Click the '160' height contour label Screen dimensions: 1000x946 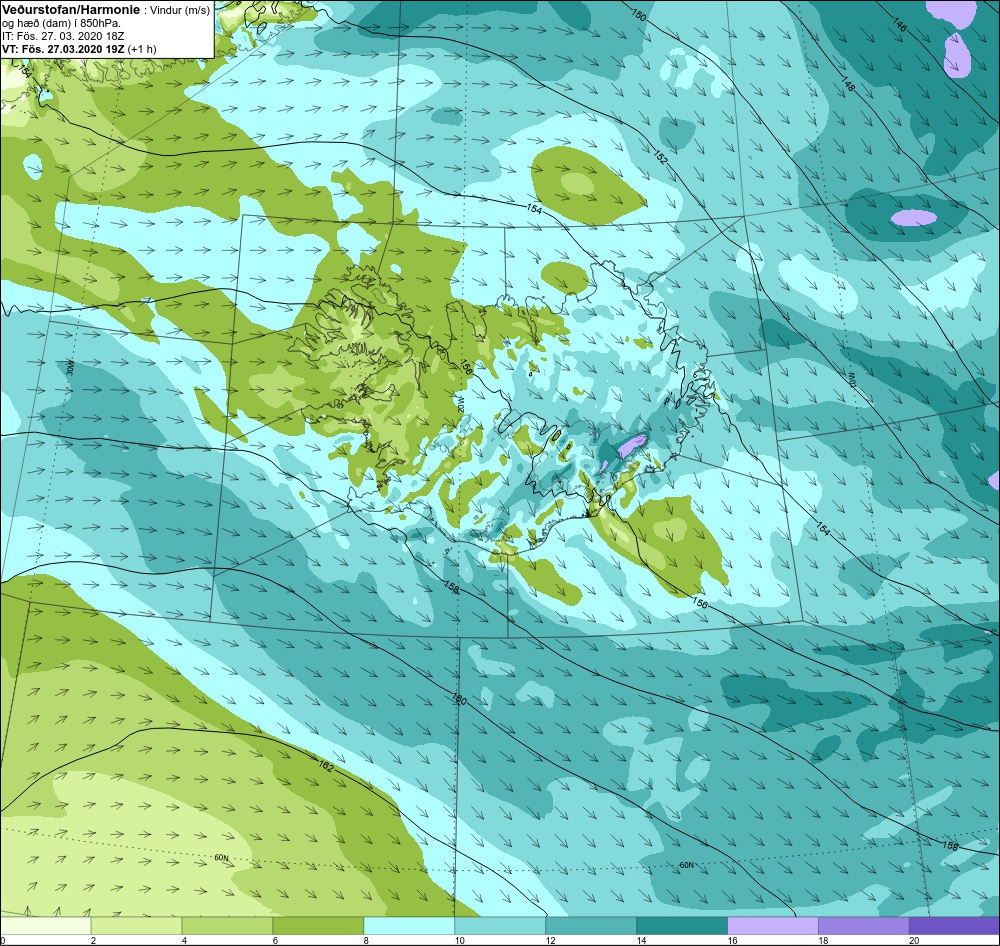click(x=459, y=699)
